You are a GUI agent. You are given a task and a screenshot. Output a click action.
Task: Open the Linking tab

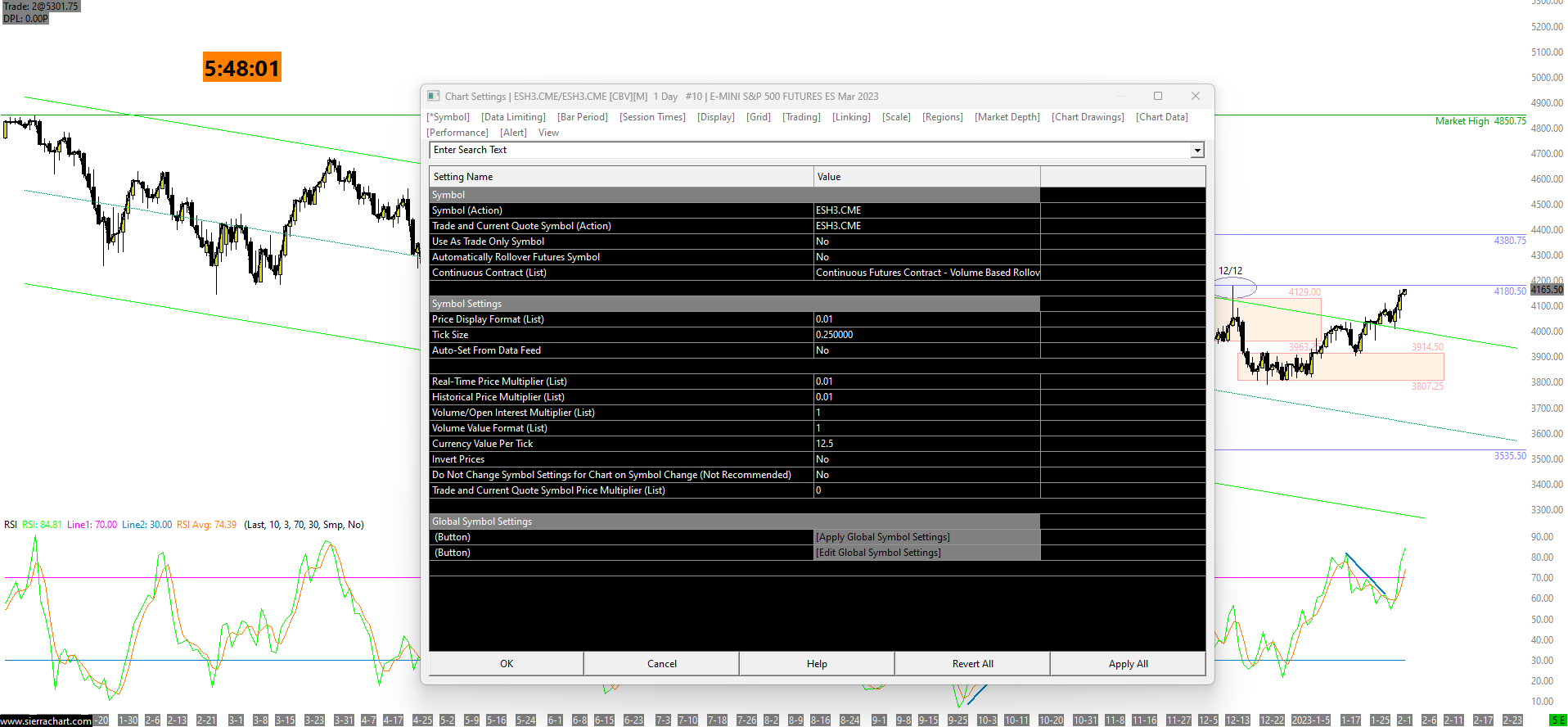(851, 117)
